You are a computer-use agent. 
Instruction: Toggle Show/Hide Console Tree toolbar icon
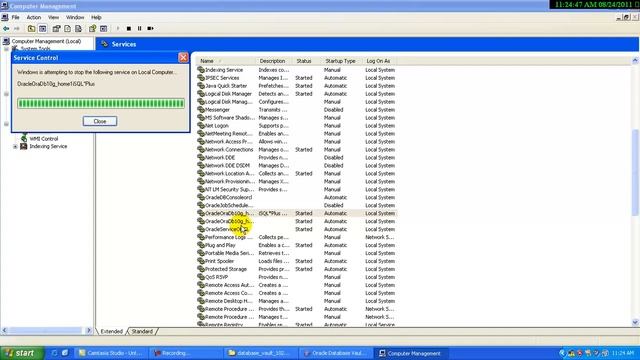coord(42,29)
